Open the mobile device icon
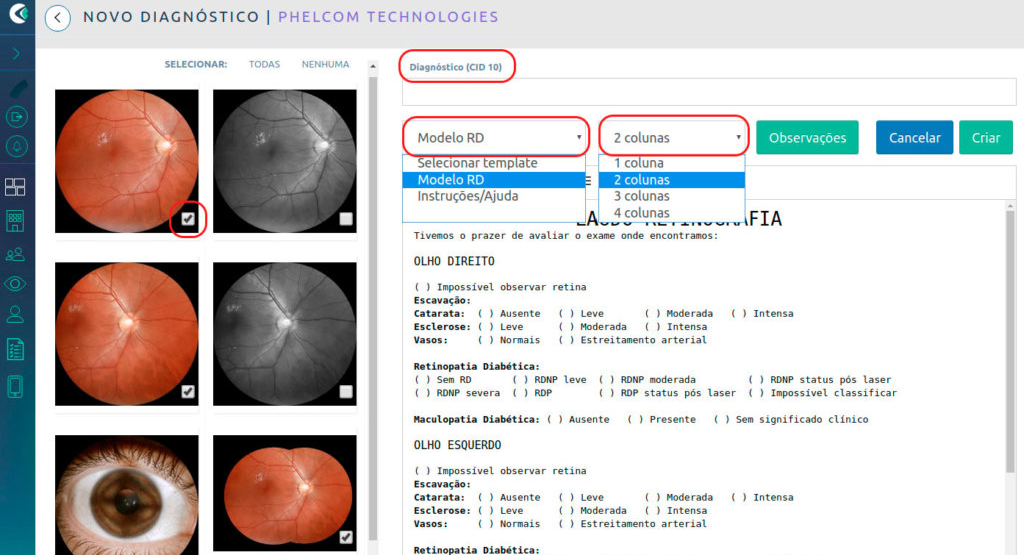 pos(15,387)
